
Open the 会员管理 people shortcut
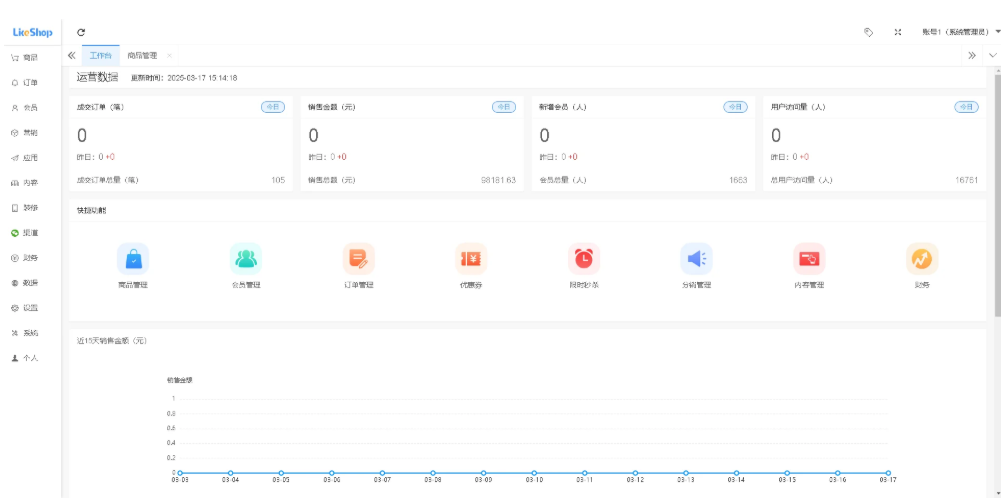coord(246,259)
